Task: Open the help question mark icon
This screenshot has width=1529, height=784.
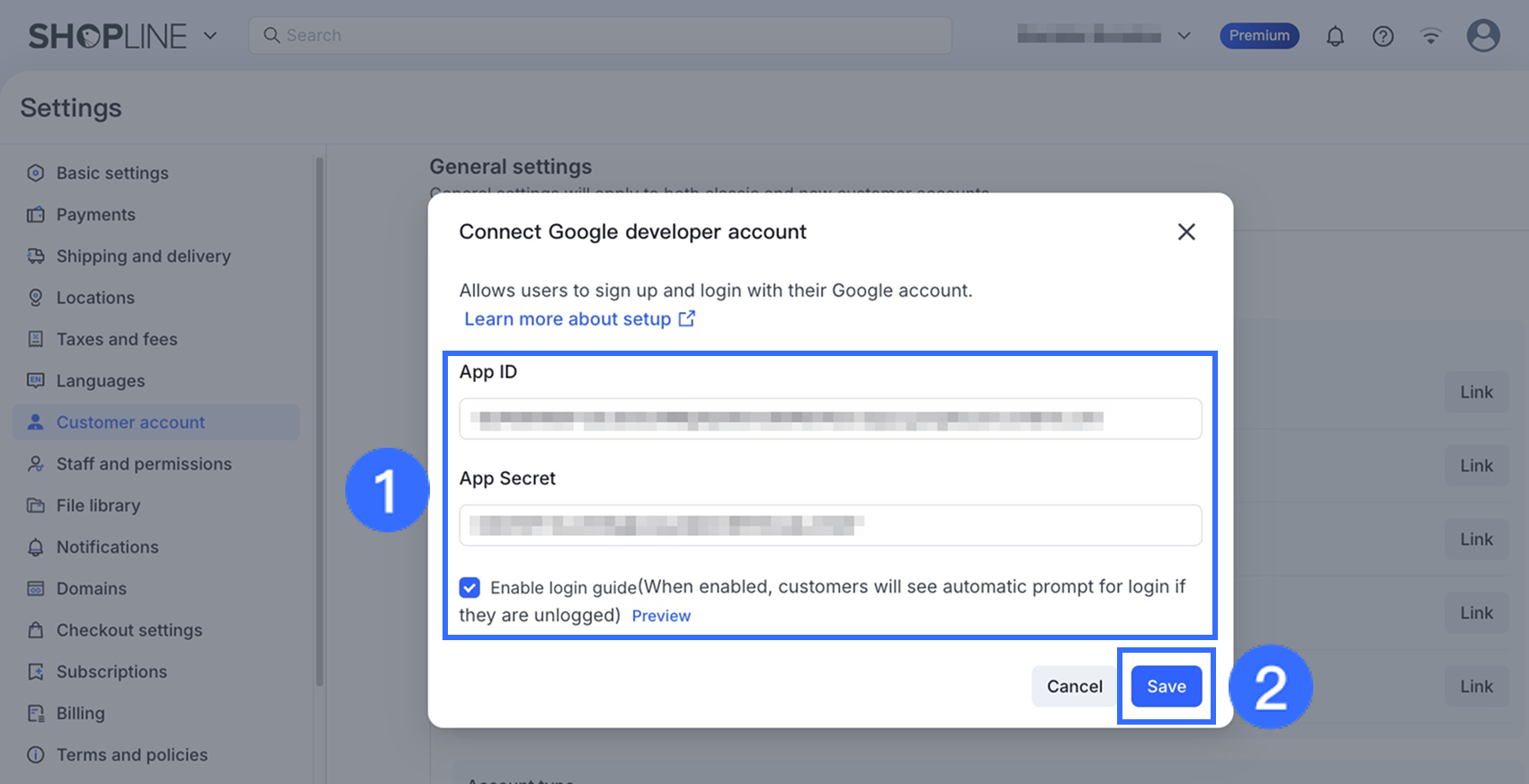Action: coord(1383,36)
